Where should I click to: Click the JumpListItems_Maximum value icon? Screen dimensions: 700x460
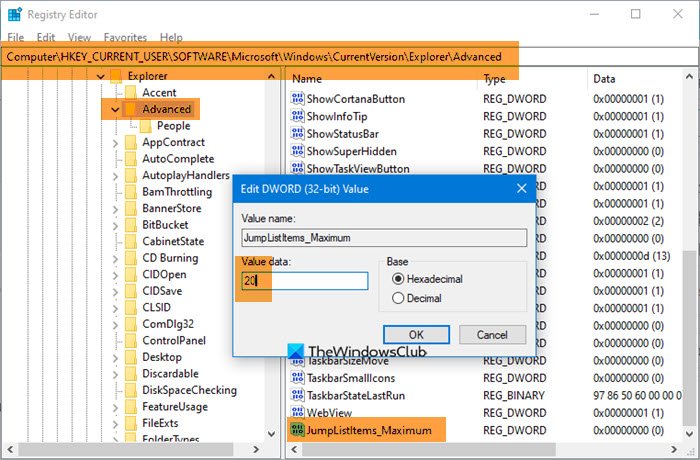(297, 430)
